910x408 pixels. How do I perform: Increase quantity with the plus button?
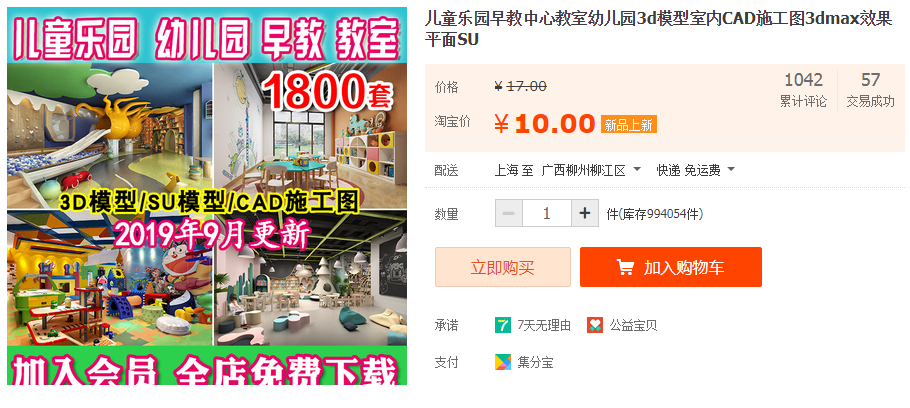pyautogui.click(x=585, y=214)
